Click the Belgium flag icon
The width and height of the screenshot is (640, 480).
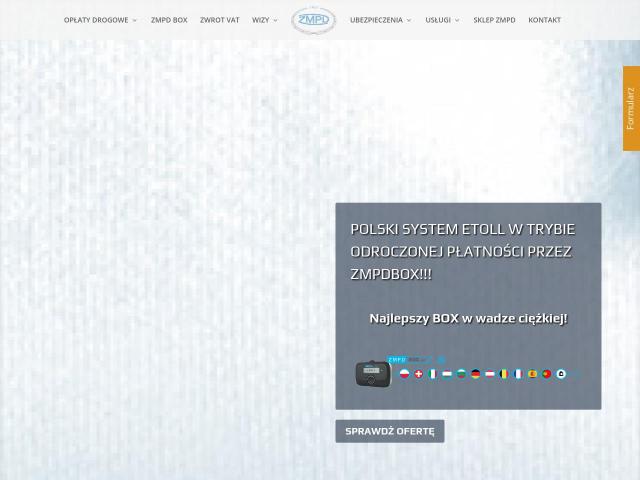point(504,373)
